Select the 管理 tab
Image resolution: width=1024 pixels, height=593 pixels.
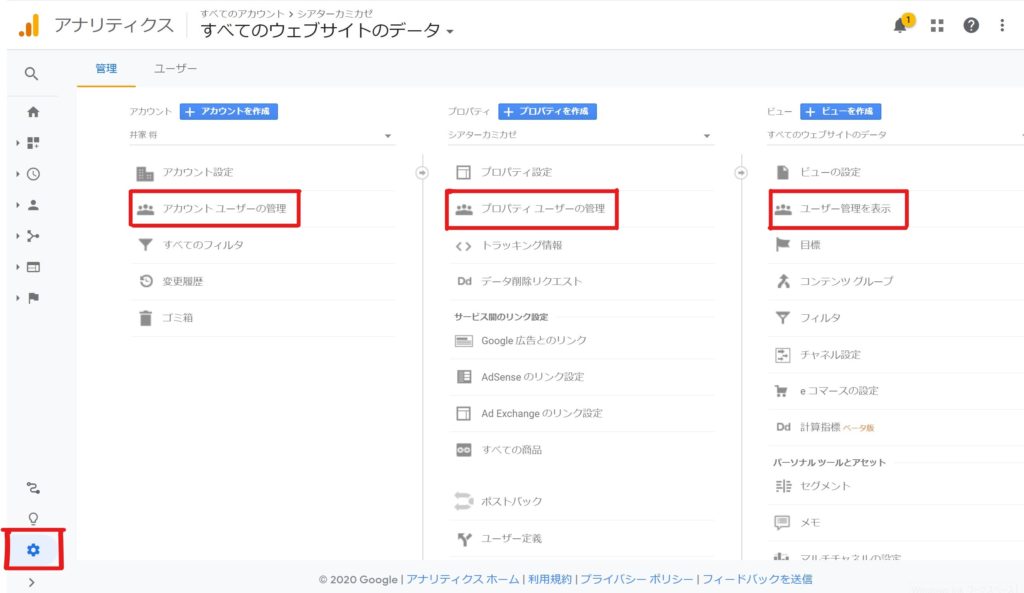tap(106, 69)
